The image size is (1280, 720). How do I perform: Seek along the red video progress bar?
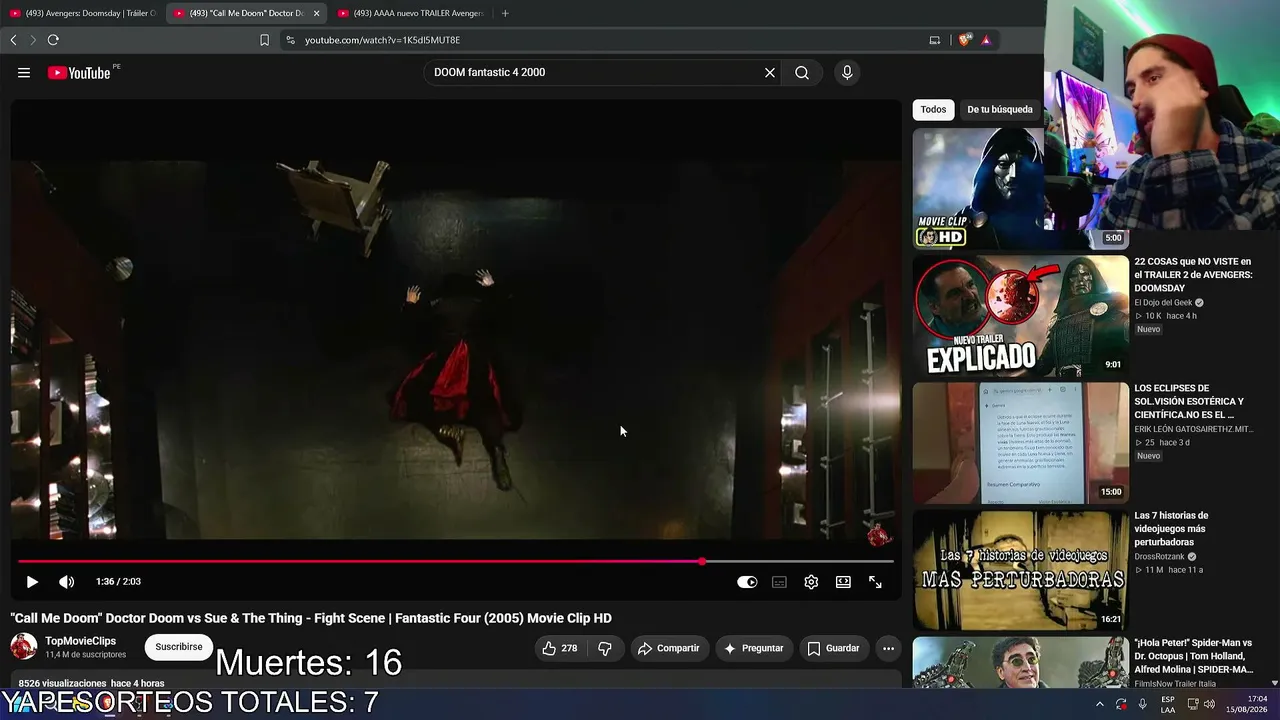click(x=456, y=561)
